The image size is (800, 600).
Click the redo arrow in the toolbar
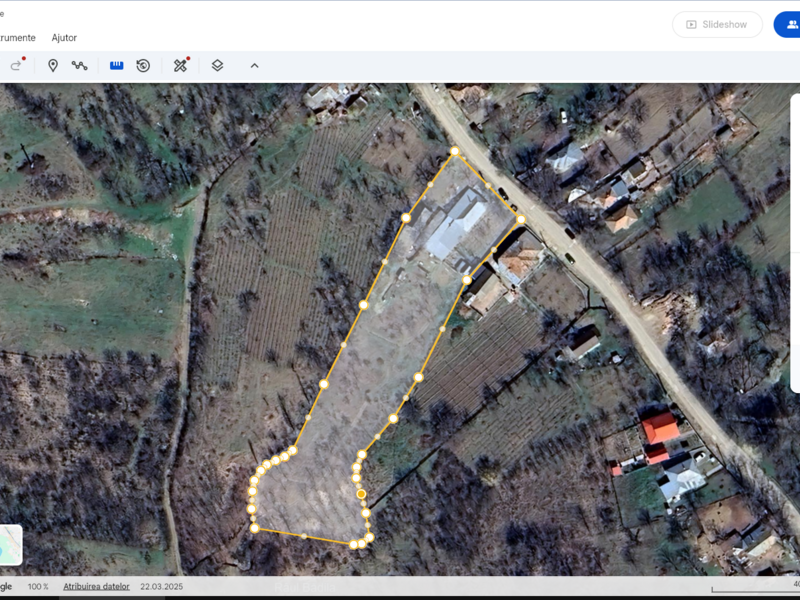coord(16,65)
